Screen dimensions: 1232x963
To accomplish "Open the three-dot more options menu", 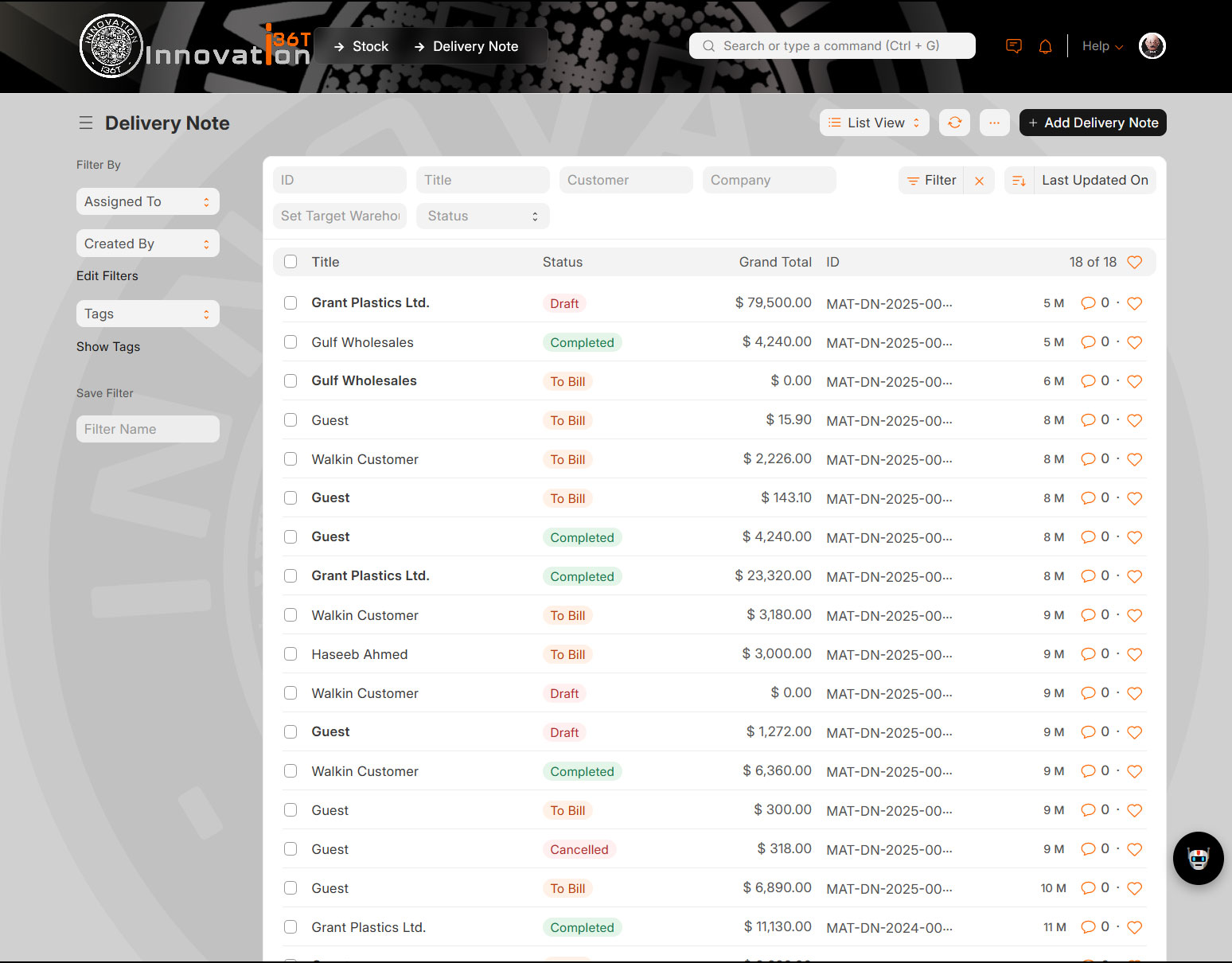I will click(994, 123).
